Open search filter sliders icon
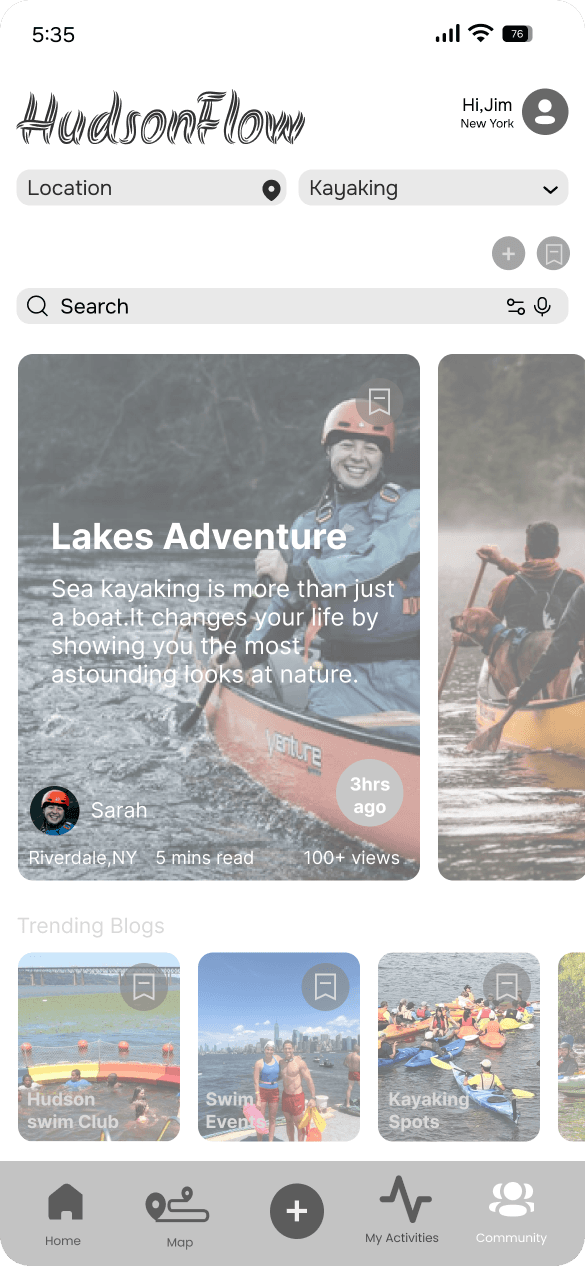 pos(516,307)
